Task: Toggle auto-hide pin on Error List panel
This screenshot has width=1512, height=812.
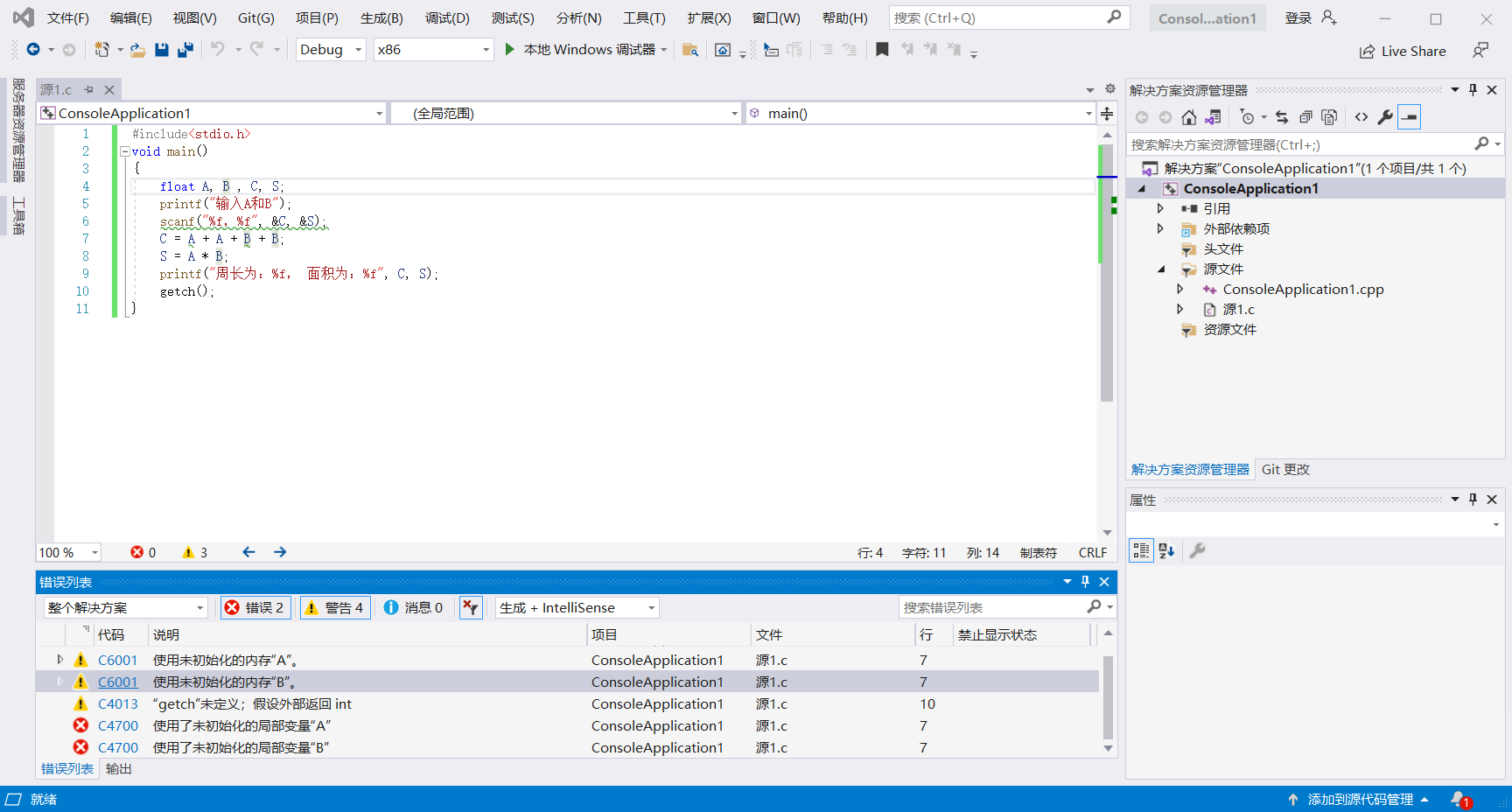Action: [1085, 582]
